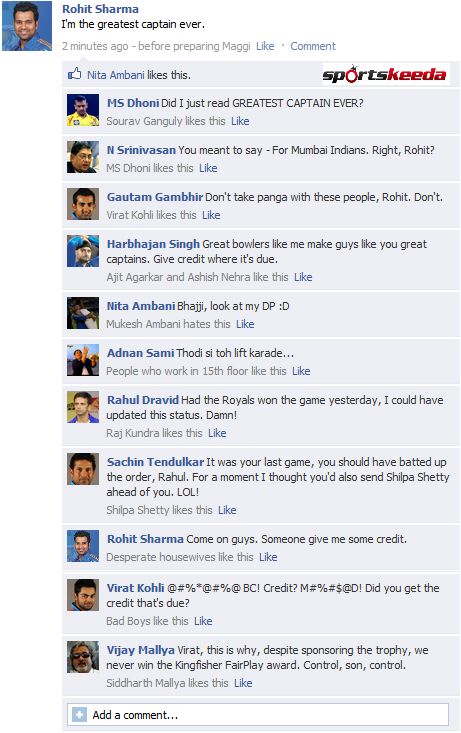The width and height of the screenshot is (461, 733).
Task: Click Adnan Sami's profile thumbnail
Action: pyautogui.click(x=83, y=359)
